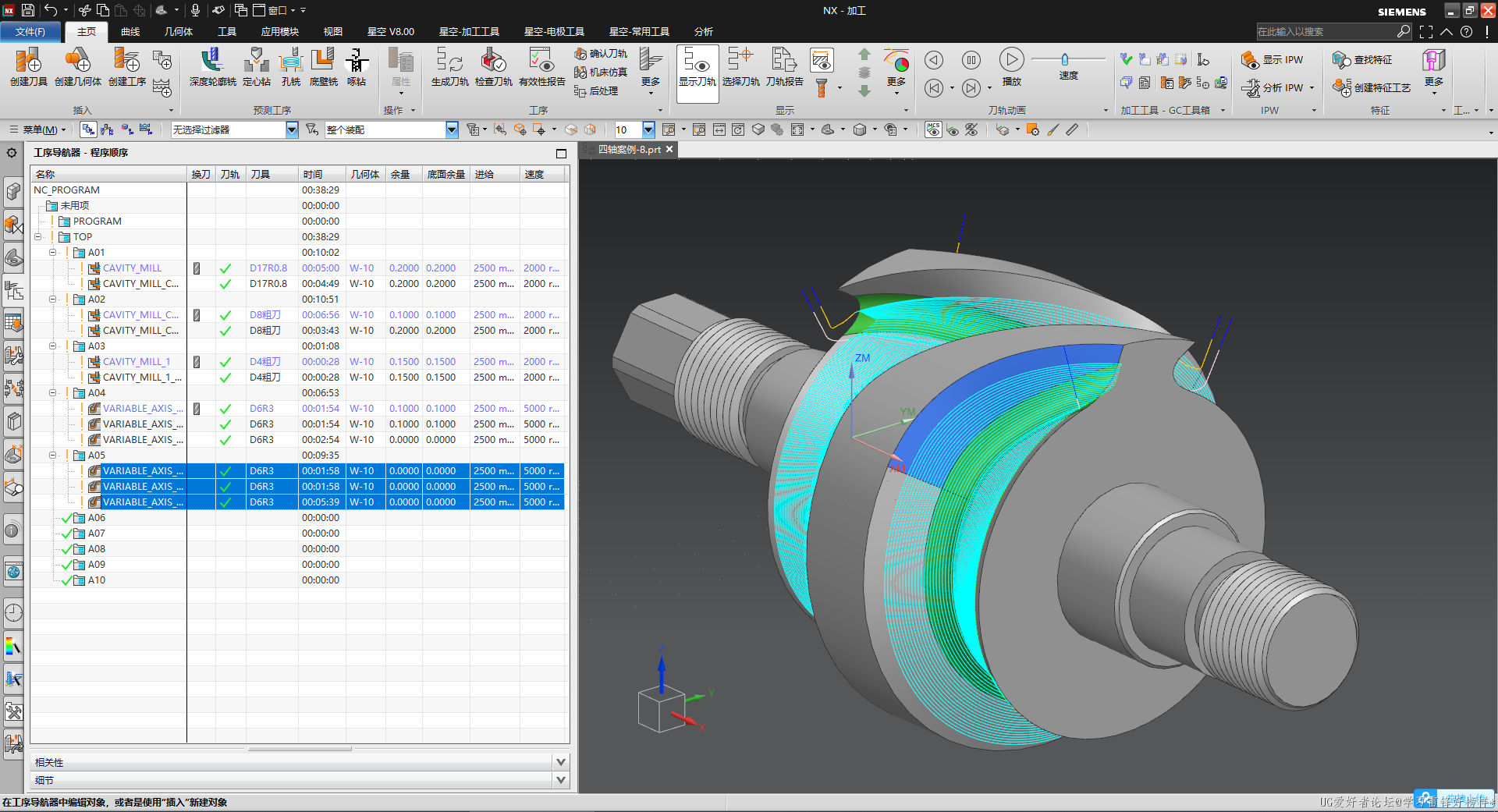The height and width of the screenshot is (812, 1498).
Task: Pause the tool path animation
Action: click(971, 60)
